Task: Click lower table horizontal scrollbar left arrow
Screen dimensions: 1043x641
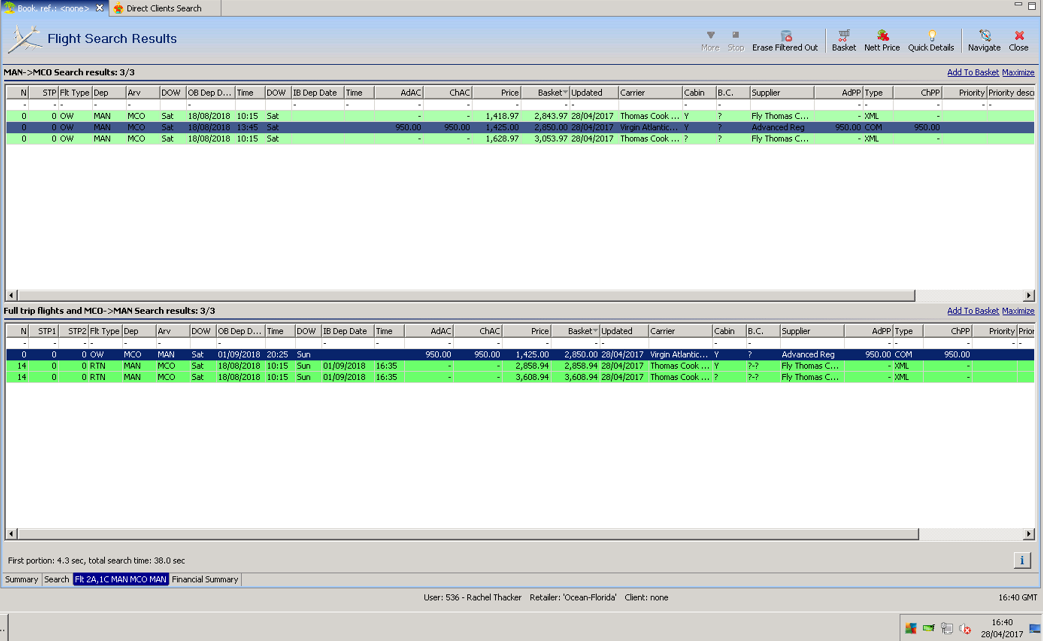Action: click(11, 533)
